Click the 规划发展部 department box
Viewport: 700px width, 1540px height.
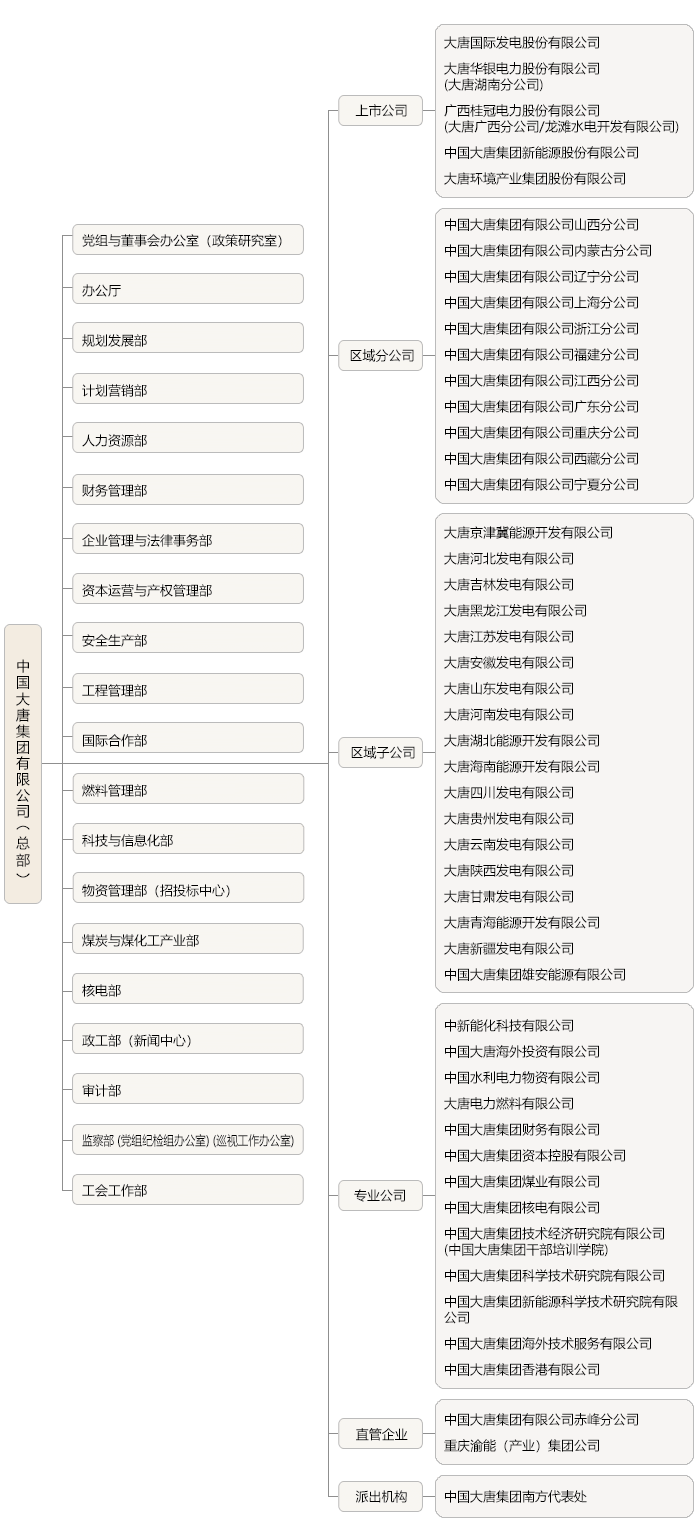click(187, 340)
